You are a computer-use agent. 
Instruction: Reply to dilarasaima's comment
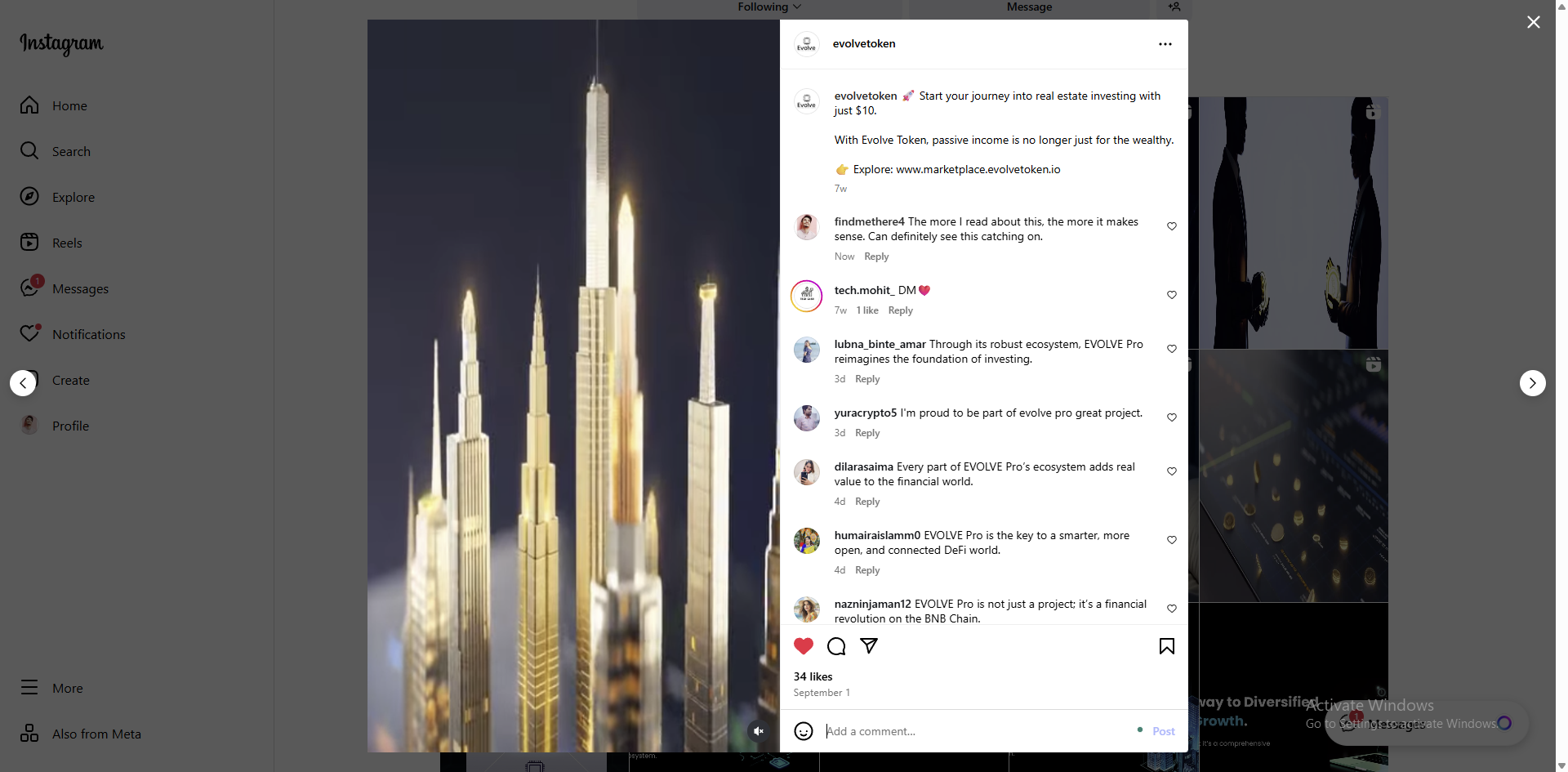(x=867, y=502)
